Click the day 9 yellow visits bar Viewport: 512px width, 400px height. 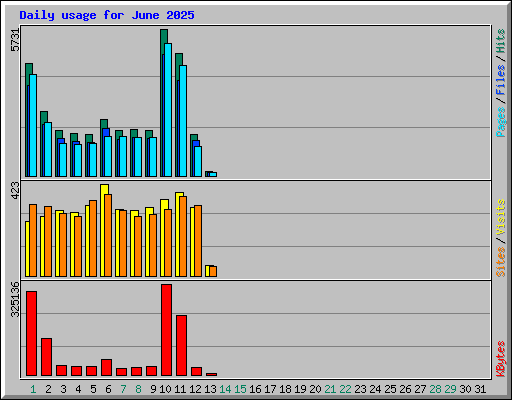click(148, 242)
